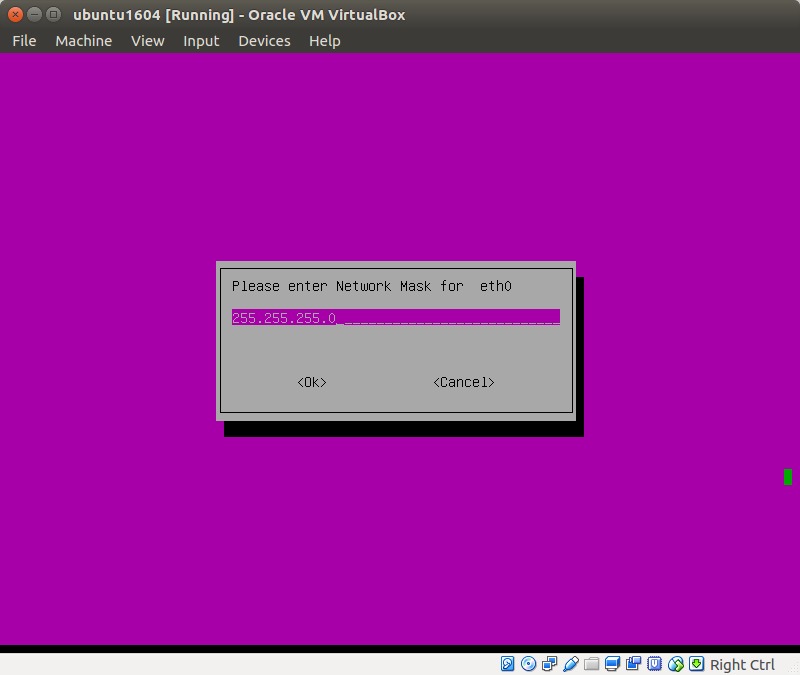Screen dimensions: 800x675
Task: Open the display settings status icon
Action: (x=613, y=664)
